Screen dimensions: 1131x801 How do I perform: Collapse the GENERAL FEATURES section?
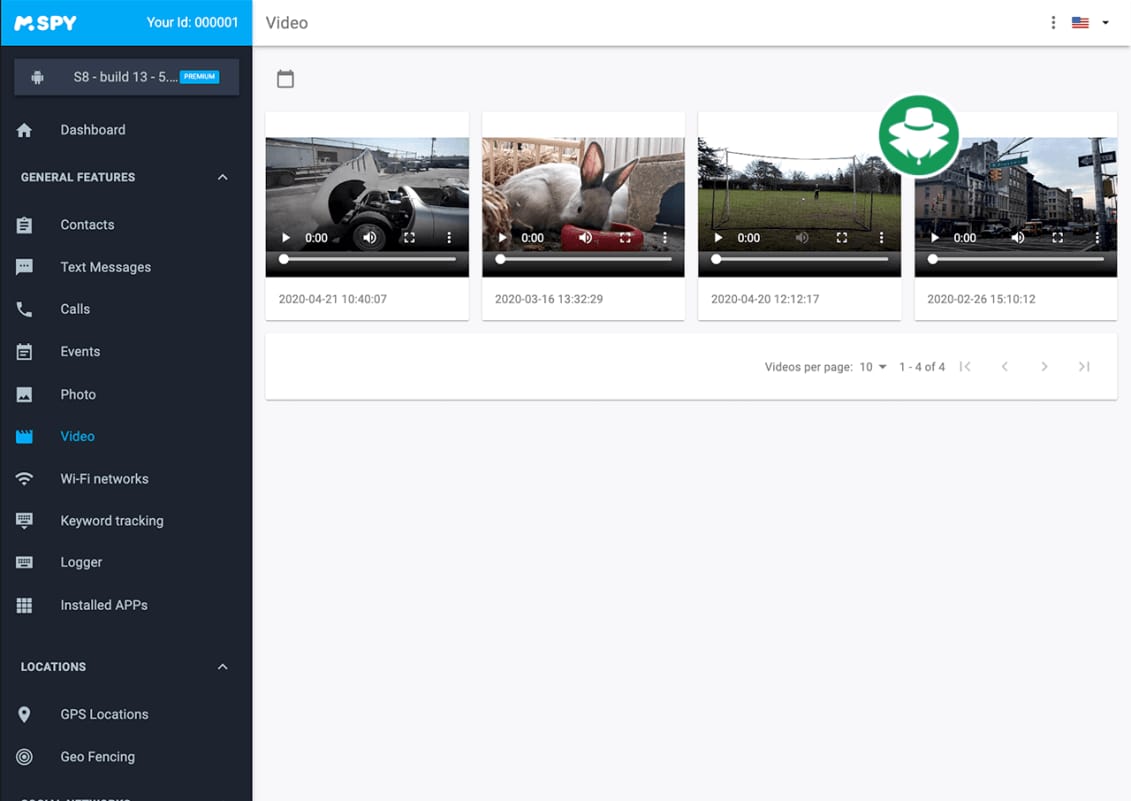pyautogui.click(x=222, y=177)
